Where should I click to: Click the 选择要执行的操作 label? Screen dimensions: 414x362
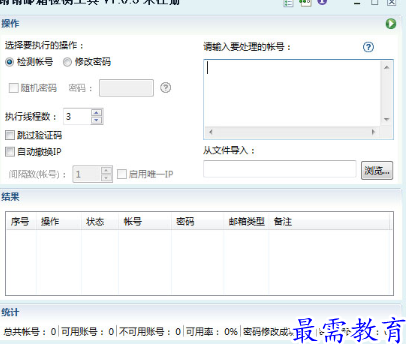pos(44,45)
